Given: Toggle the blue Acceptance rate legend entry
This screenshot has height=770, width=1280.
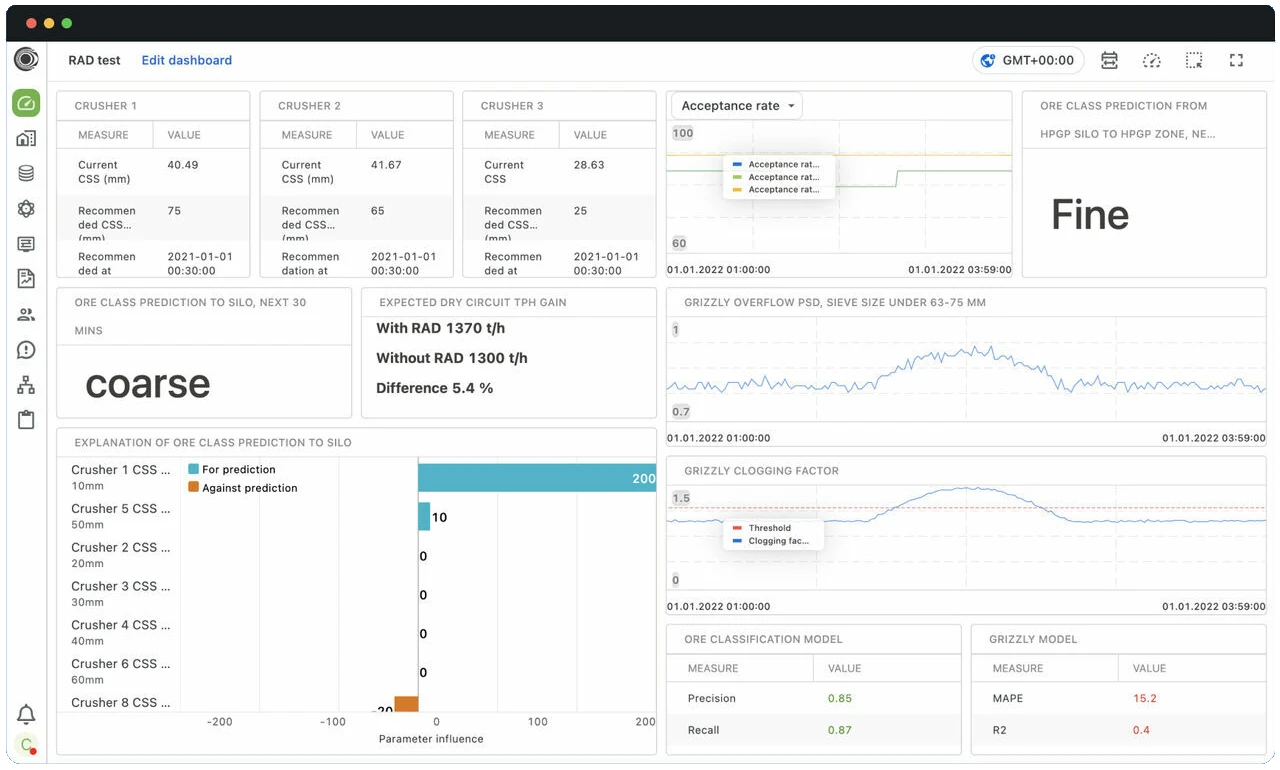Looking at the screenshot, I should (x=777, y=164).
